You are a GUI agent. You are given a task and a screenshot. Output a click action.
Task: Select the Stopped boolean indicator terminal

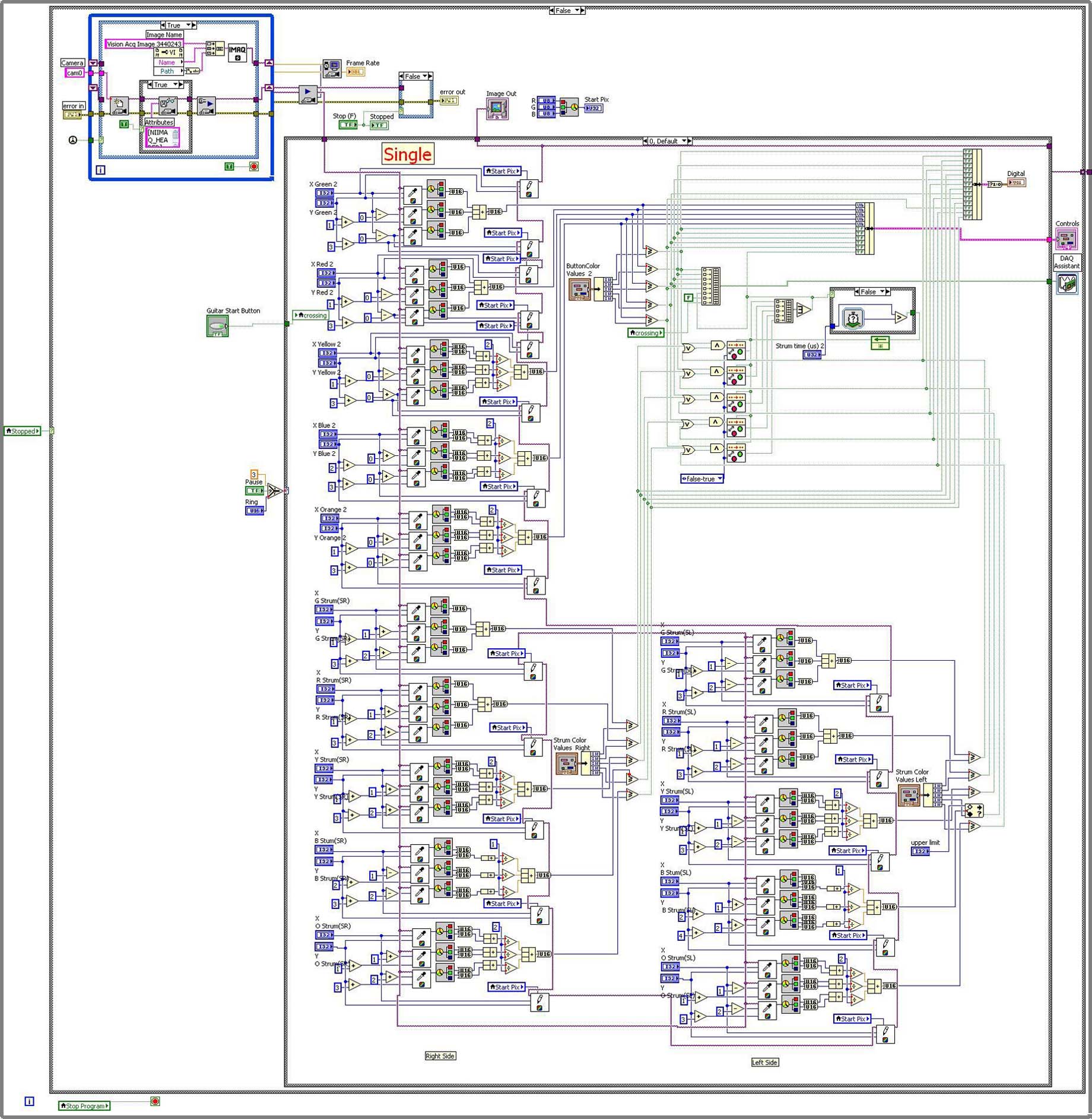[x=379, y=125]
